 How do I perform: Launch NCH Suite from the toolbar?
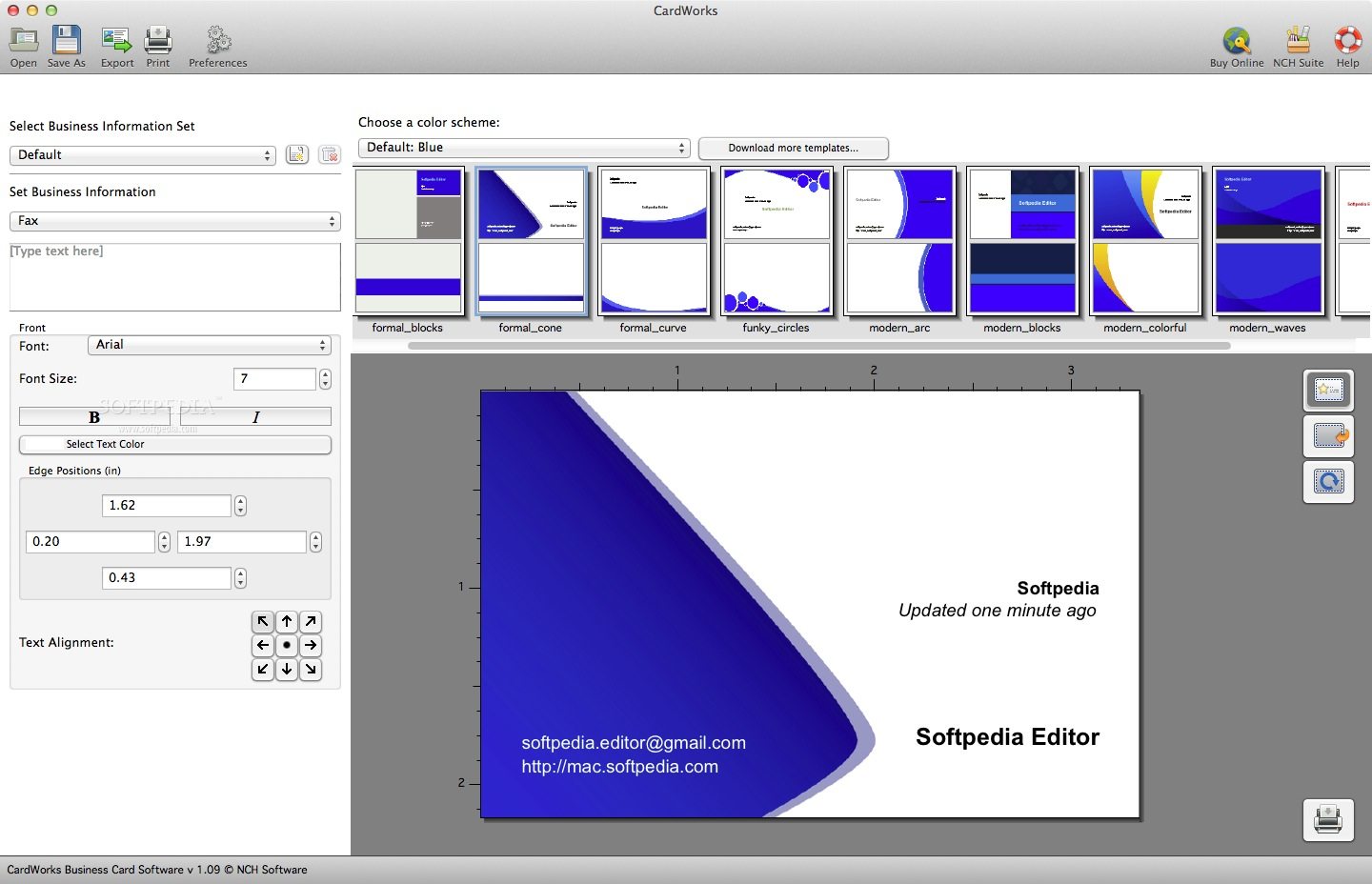point(1298,44)
